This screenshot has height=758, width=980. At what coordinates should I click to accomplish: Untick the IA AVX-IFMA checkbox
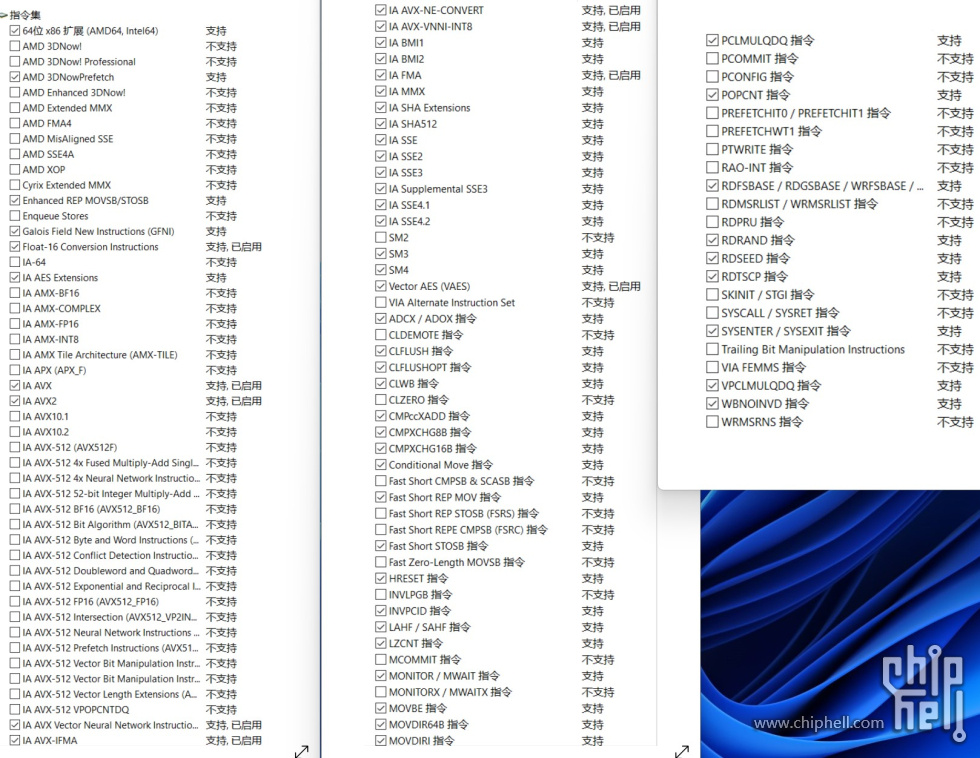pyautogui.click(x=15, y=741)
